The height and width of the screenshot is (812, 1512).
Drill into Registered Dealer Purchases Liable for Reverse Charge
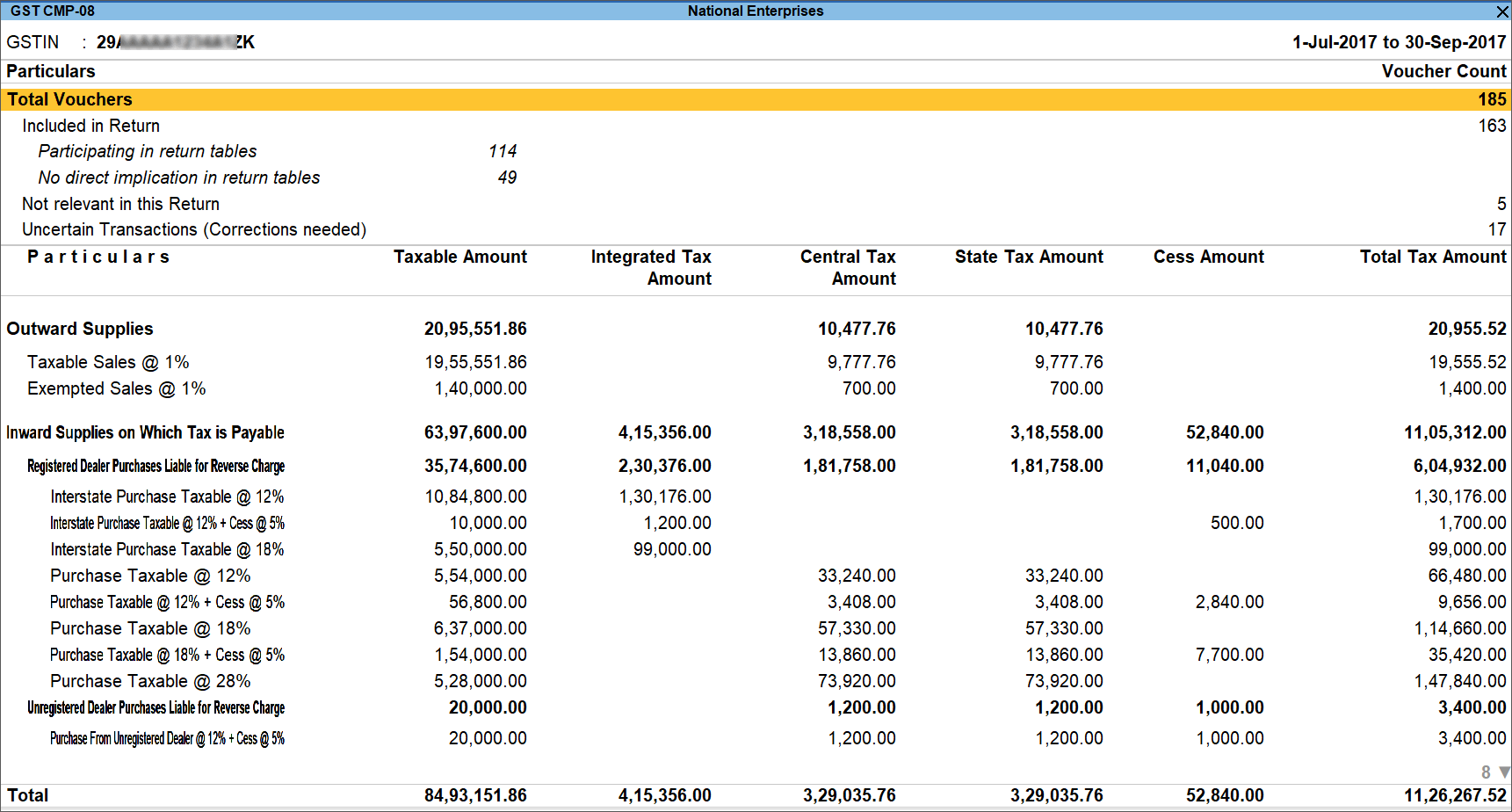155,466
